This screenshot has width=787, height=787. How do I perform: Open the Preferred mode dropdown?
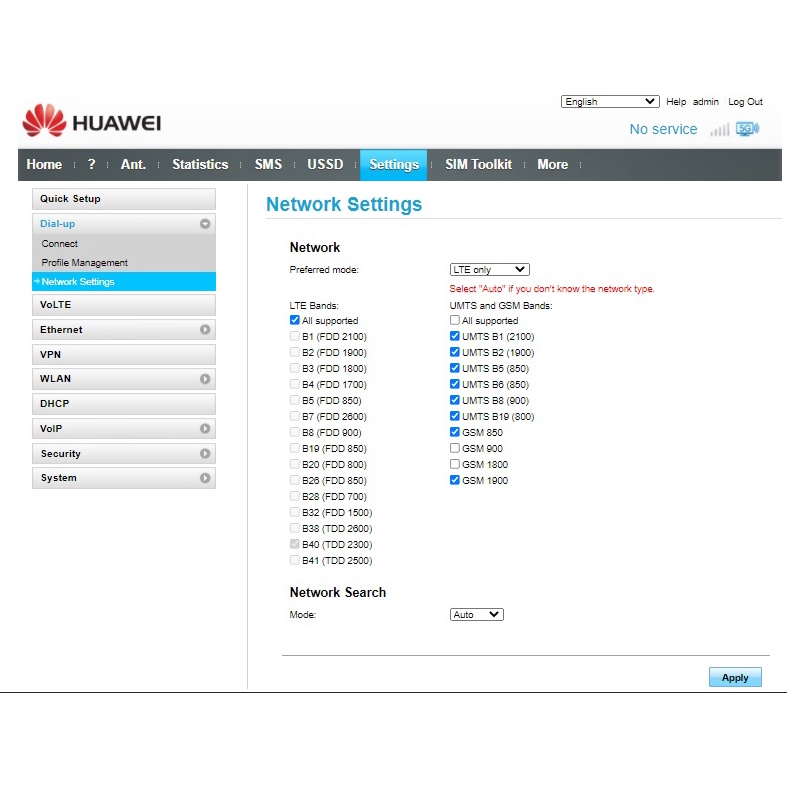click(489, 270)
